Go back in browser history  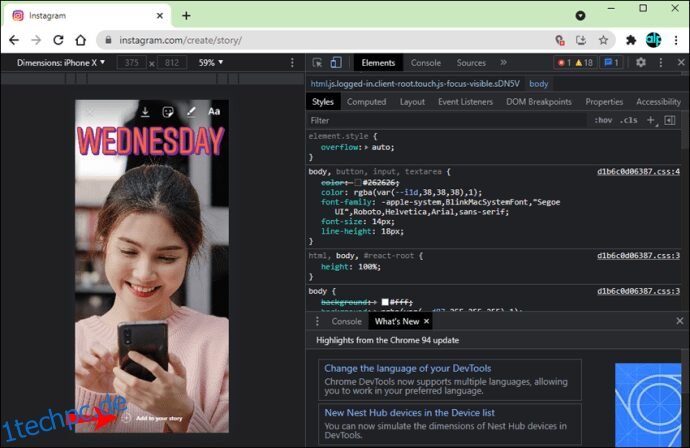tap(14, 40)
